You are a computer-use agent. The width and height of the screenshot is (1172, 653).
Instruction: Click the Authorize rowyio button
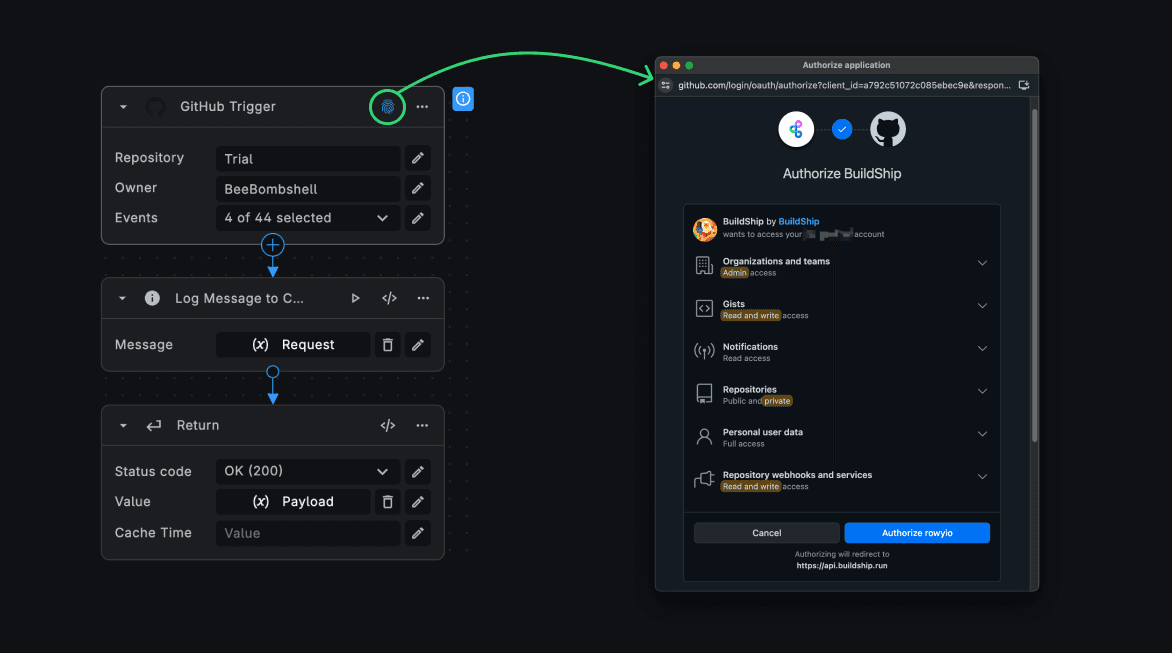point(916,532)
